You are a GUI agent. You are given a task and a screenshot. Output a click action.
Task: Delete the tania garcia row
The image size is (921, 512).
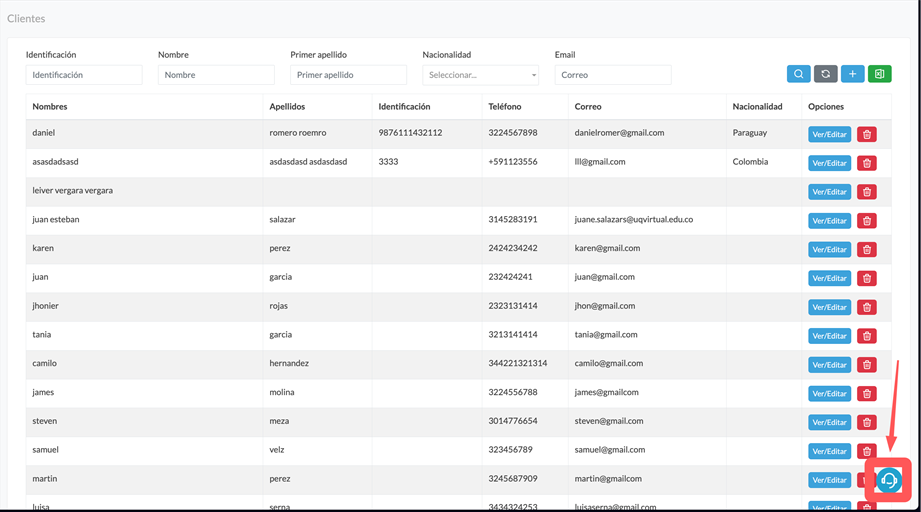tap(866, 336)
